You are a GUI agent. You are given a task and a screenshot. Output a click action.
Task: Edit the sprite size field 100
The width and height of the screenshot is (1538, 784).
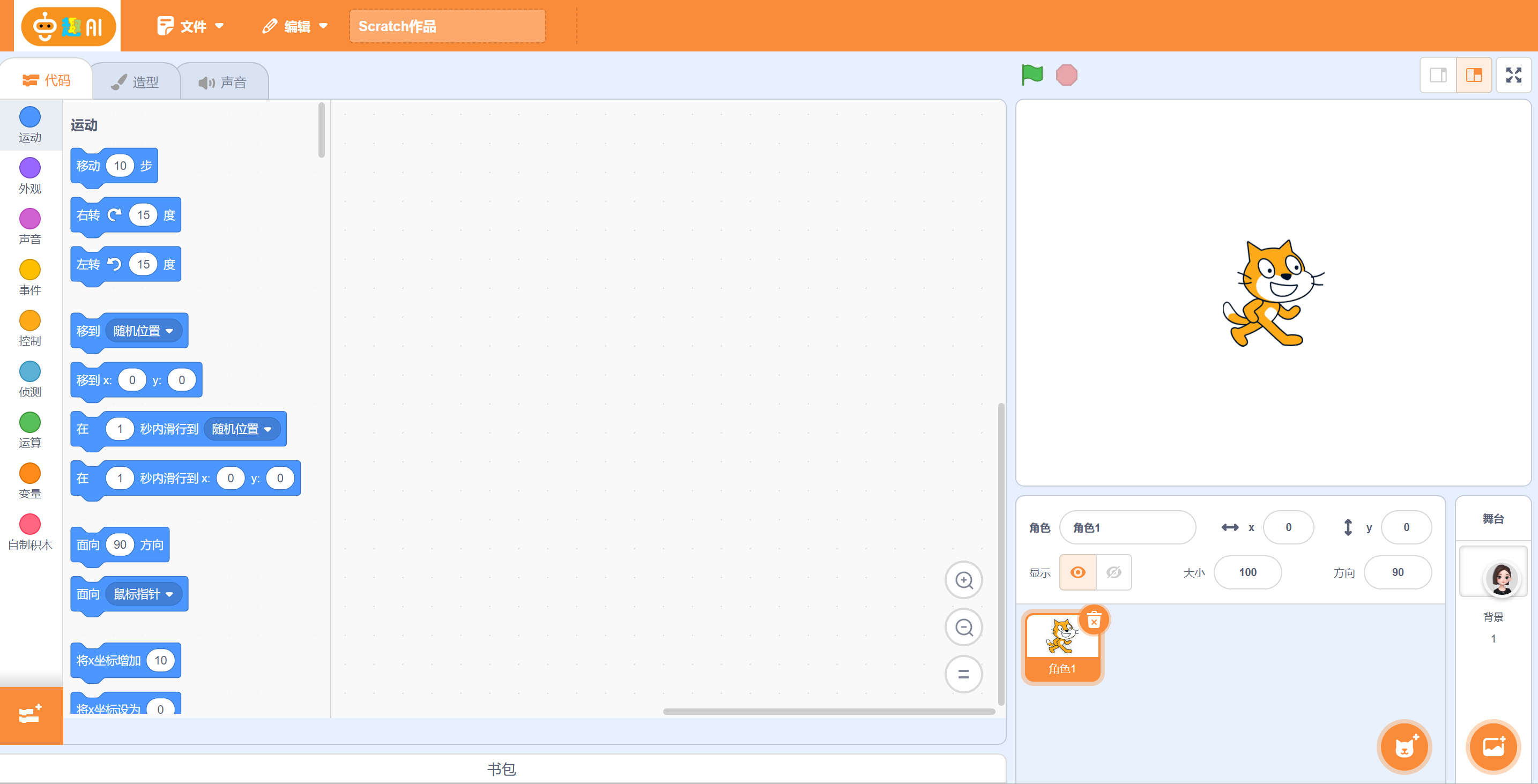pyautogui.click(x=1247, y=572)
